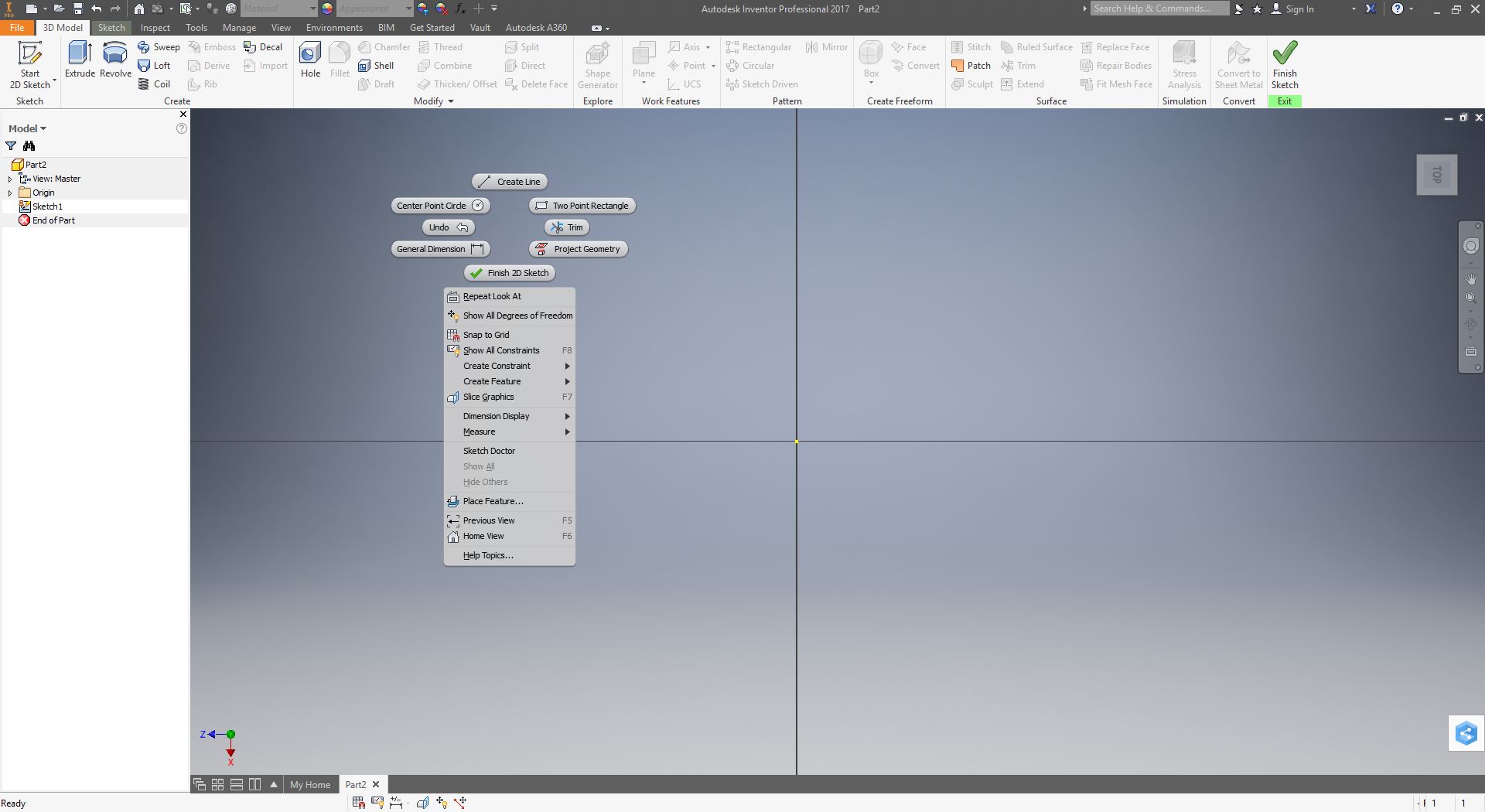Select the Shell tool
This screenshot has height=812, width=1485.
click(x=378, y=65)
